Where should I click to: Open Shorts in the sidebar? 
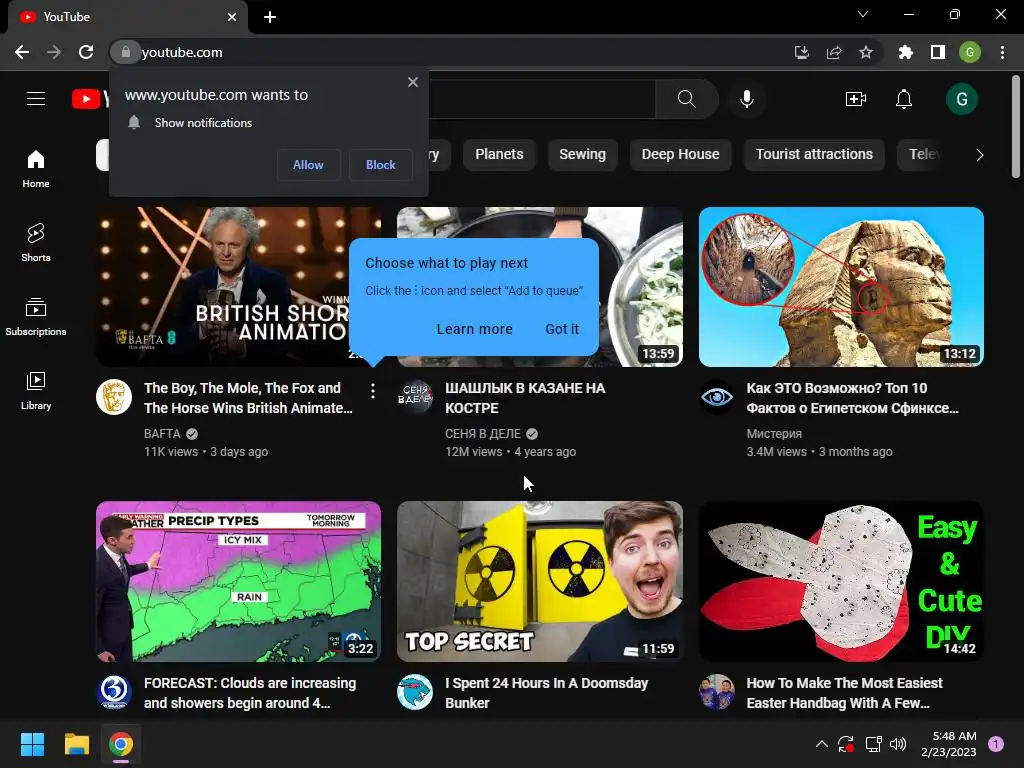[x=36, y=242]
